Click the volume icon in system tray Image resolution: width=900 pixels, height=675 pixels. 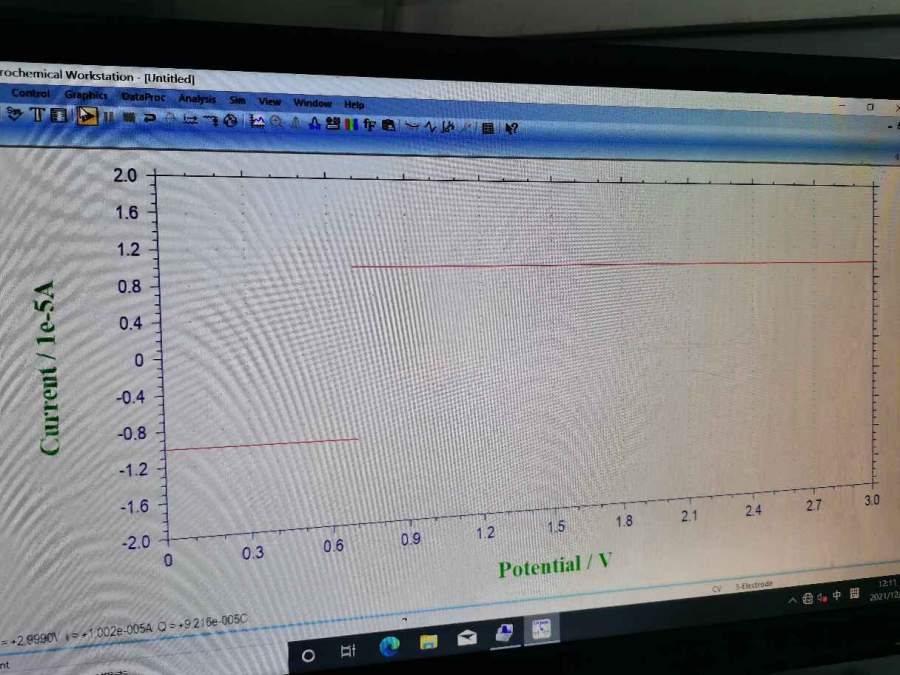[822, 598]
